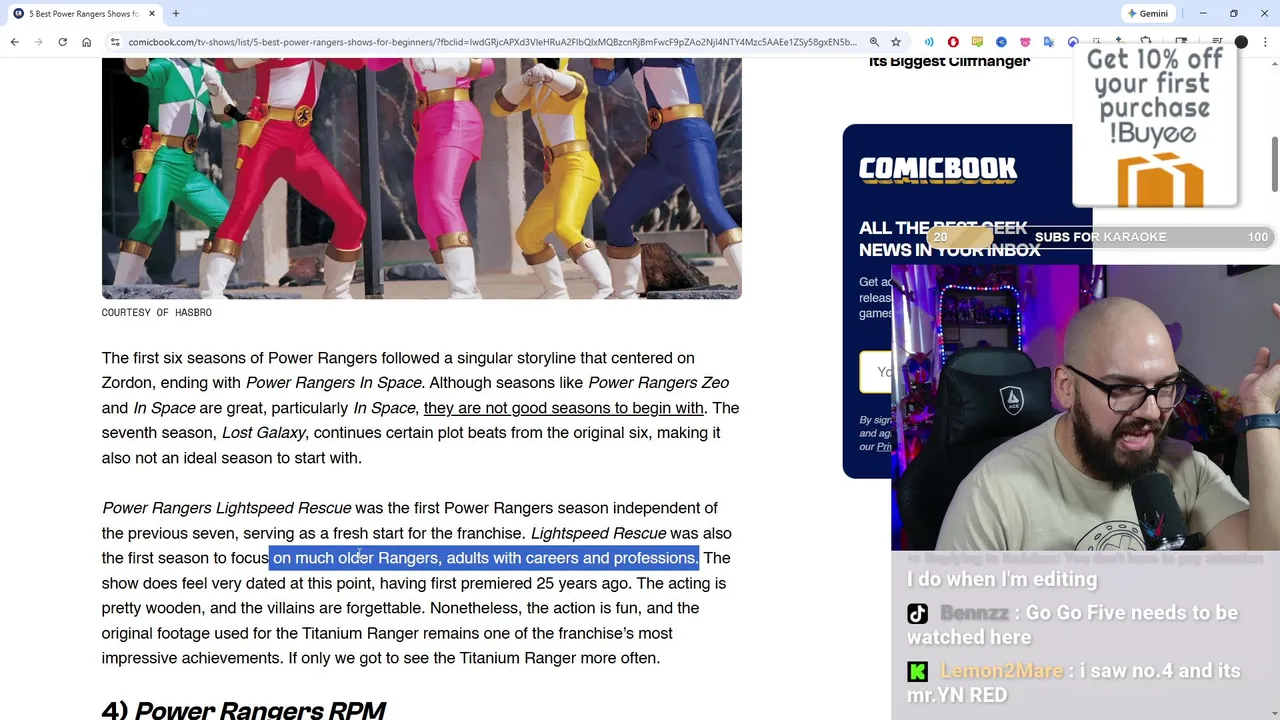Click the username Bennzz in chat

[974, 613]
